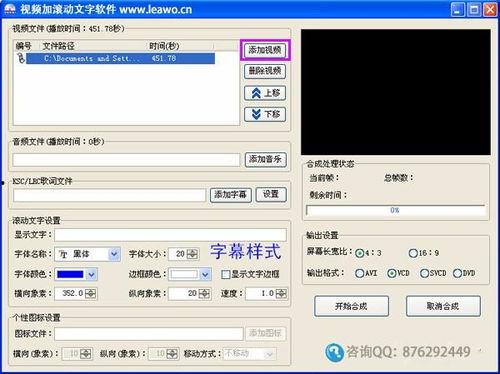Cancel synthesis with 取消合成 button

pyautogui.click(x=443, y=306)
